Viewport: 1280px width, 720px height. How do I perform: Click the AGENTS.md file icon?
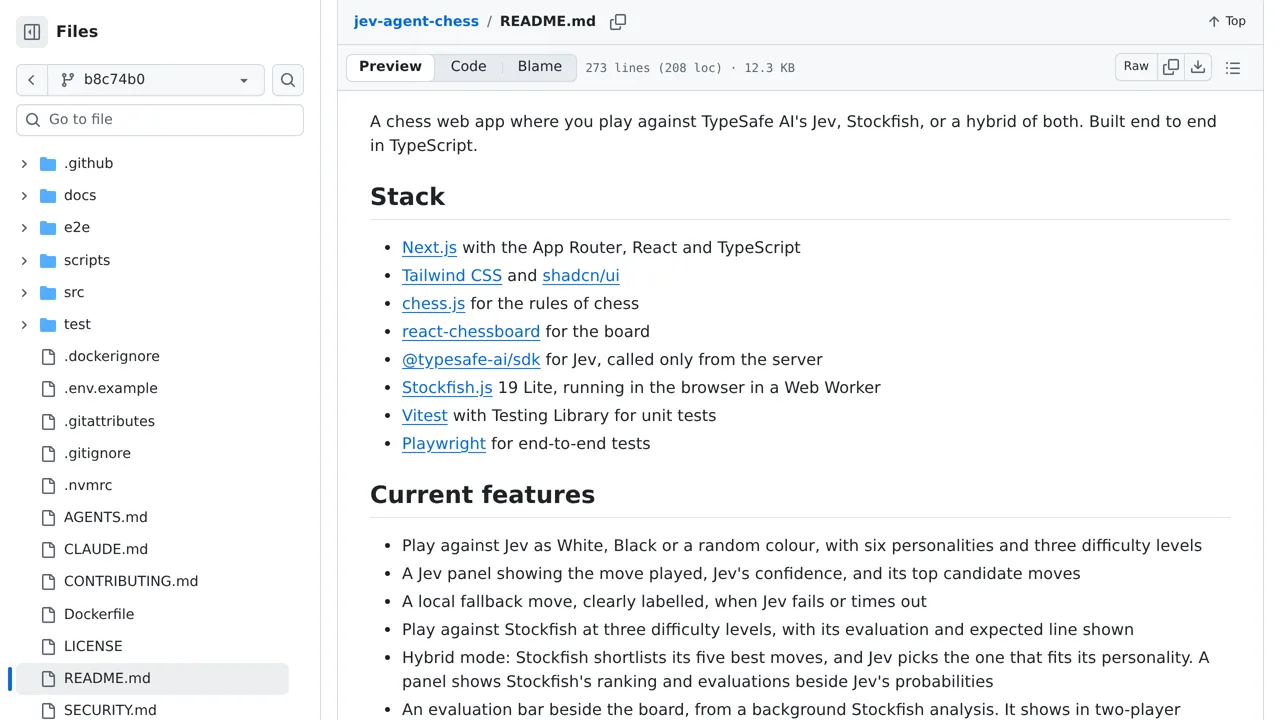point(48,518)
